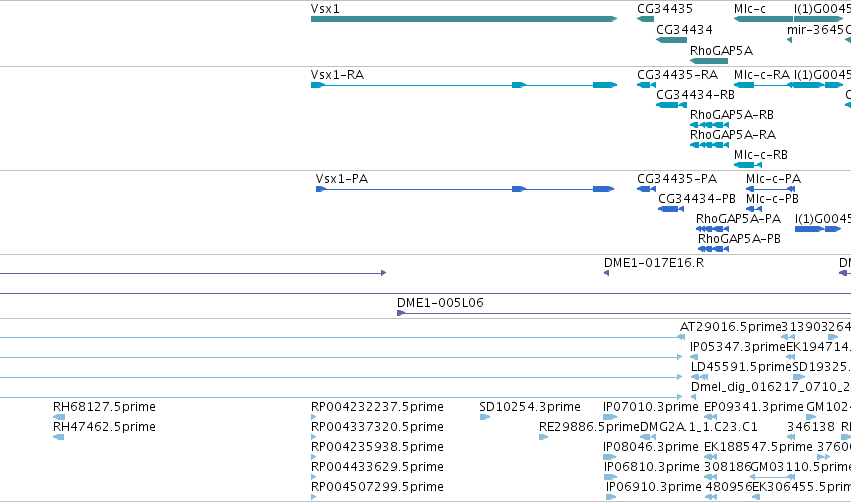851x502 pixels.
Task: Select the RhoGAP5A-RB transcript label
Action: coord(732,115)
